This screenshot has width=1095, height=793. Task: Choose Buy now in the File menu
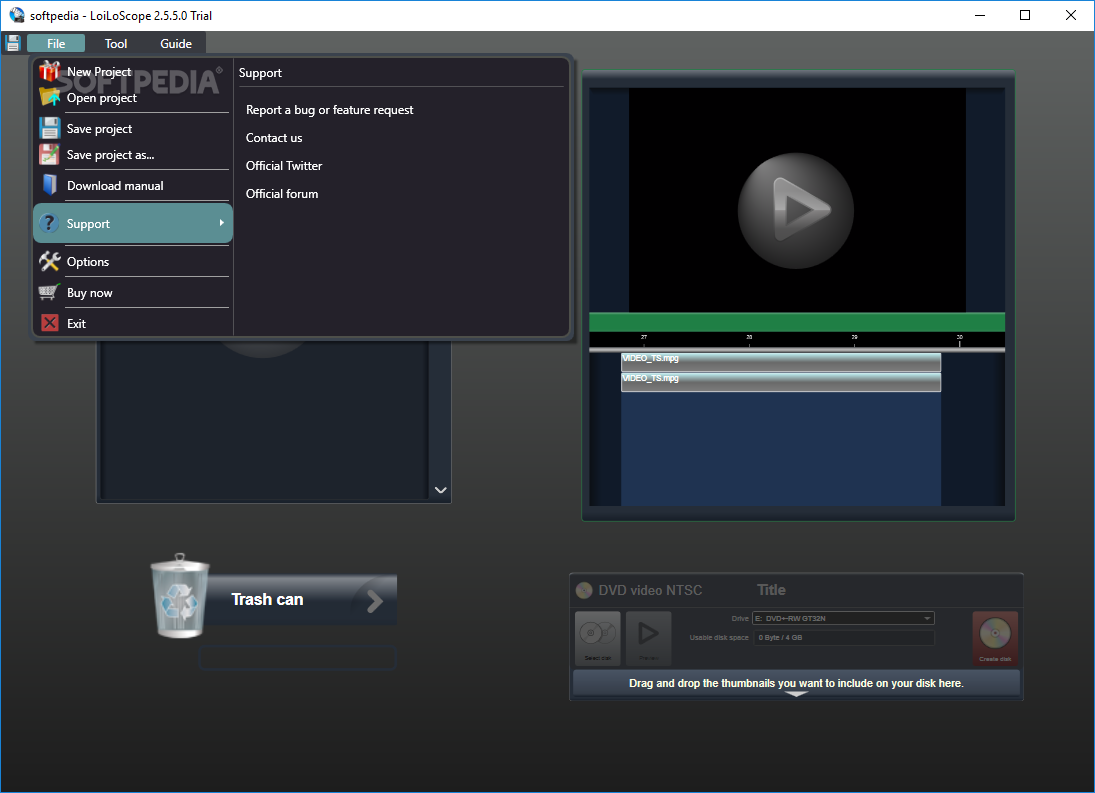pos(89,293)
